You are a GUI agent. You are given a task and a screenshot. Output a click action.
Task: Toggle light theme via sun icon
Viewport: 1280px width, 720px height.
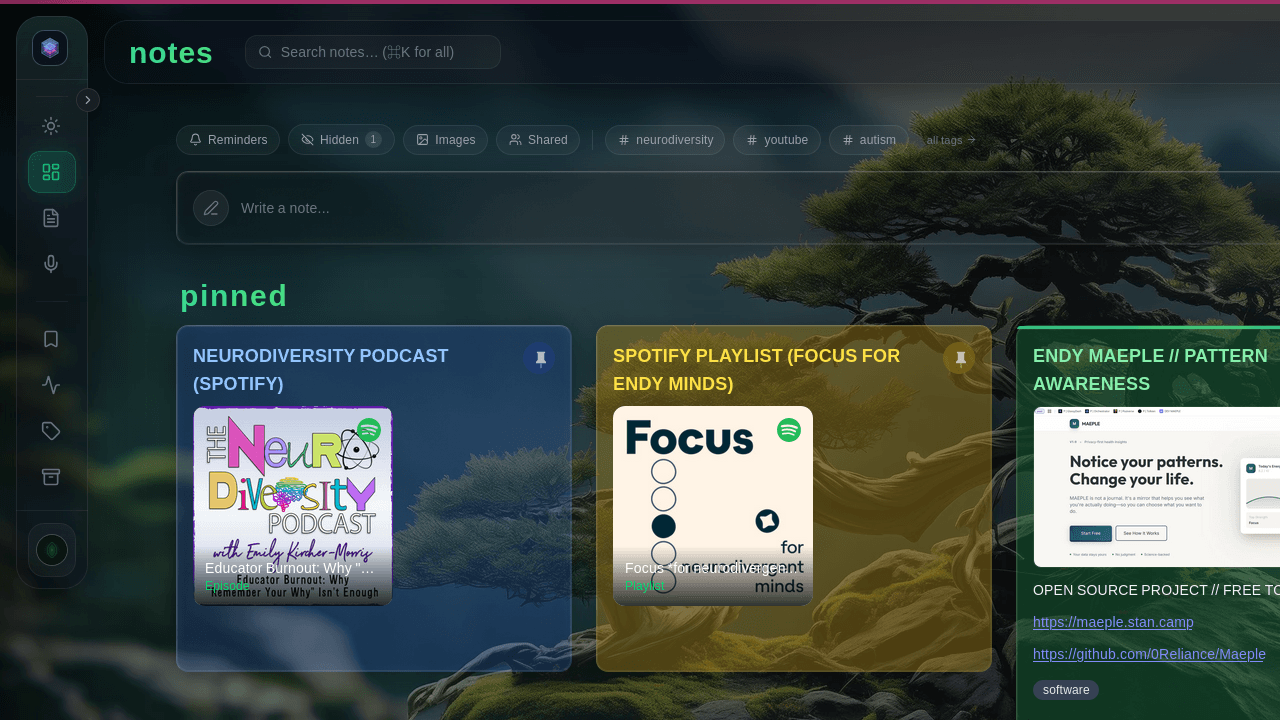tap(51, 126)
